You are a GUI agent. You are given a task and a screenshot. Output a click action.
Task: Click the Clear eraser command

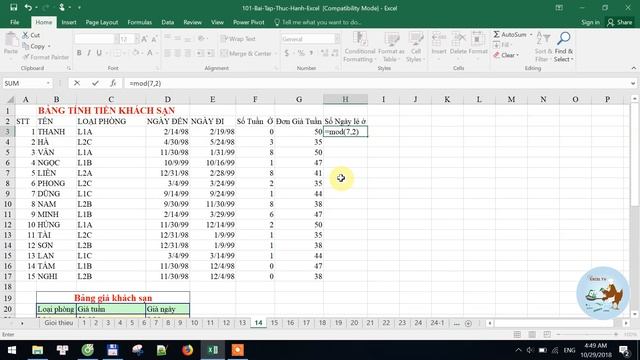(x=506, y=55)
